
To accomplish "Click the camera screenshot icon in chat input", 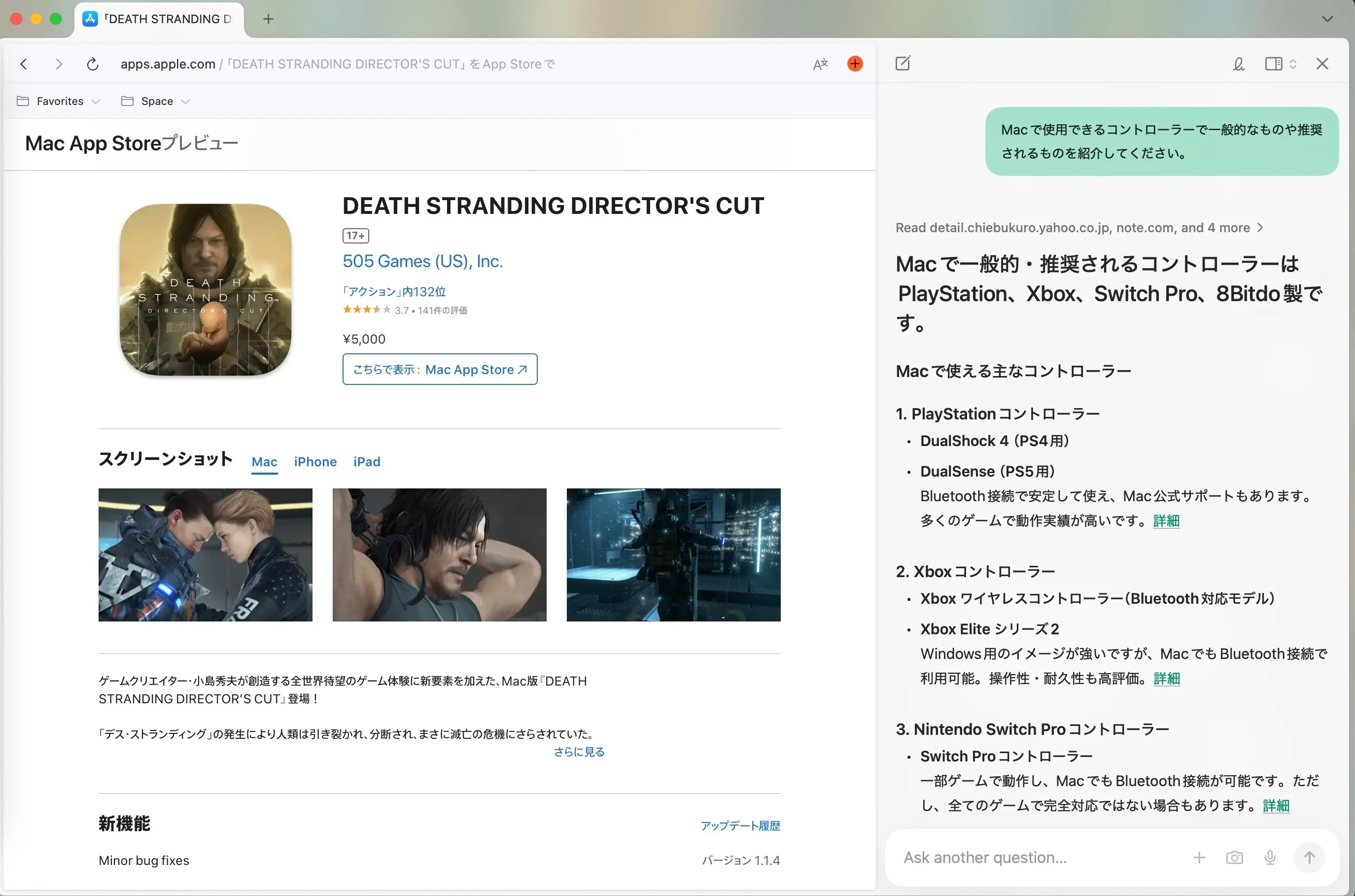I will point(1234,857).
